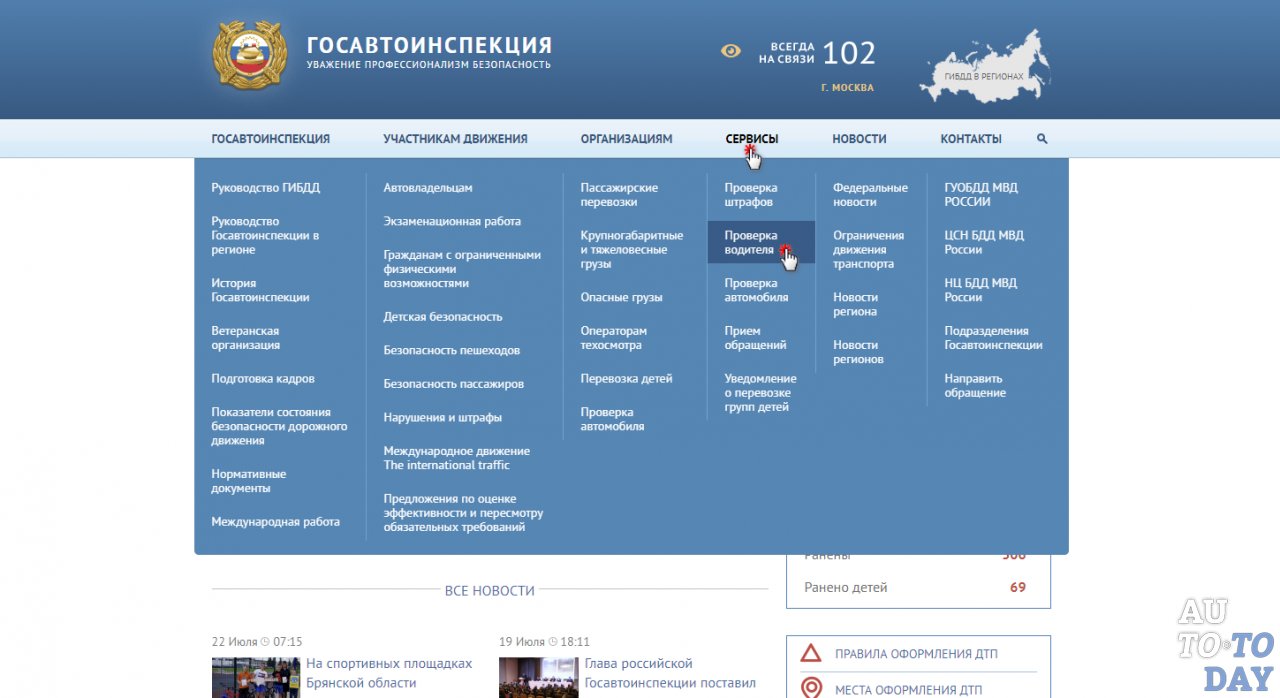Go to Руководство ГИБДД
The width and height of the screenshot is (1280, 698).
click(x=266, y=188)
